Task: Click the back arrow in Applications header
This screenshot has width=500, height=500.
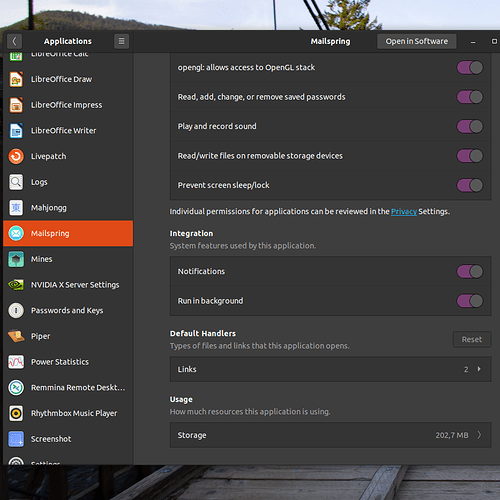Action: [x=14, y=41]
